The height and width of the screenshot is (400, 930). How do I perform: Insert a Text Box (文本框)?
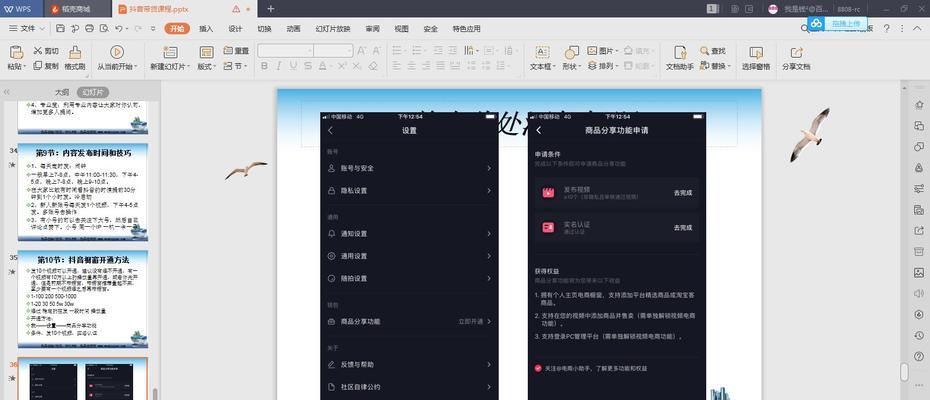click(x=543, y=58)
